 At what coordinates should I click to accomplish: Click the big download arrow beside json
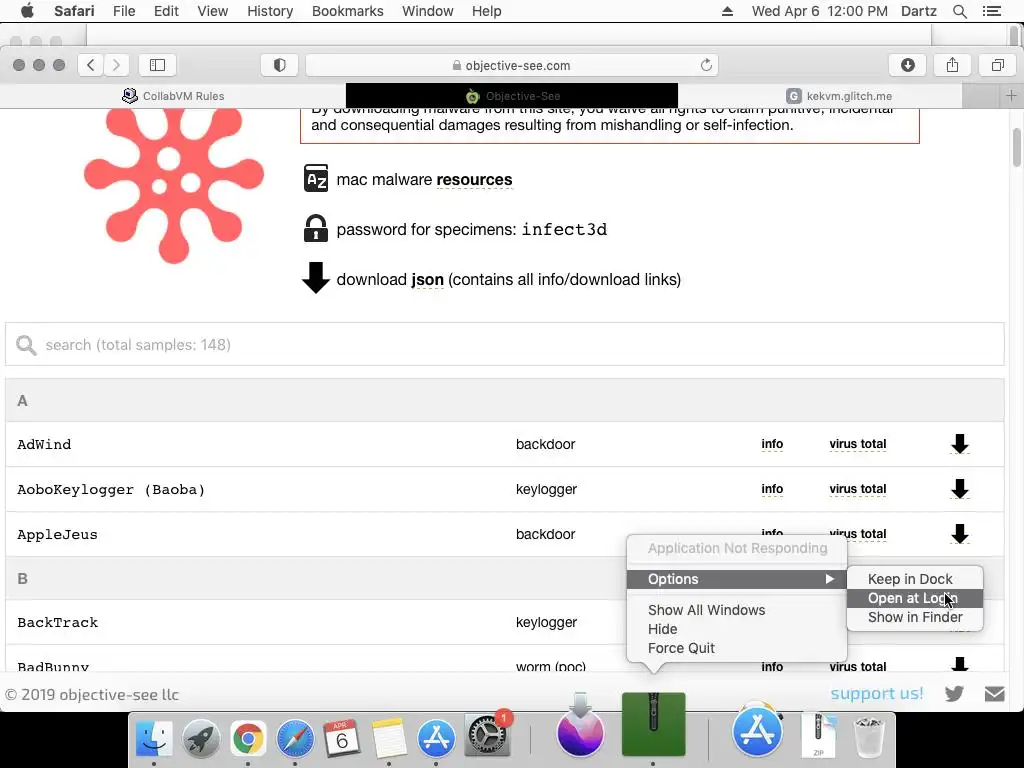point(315,278)
